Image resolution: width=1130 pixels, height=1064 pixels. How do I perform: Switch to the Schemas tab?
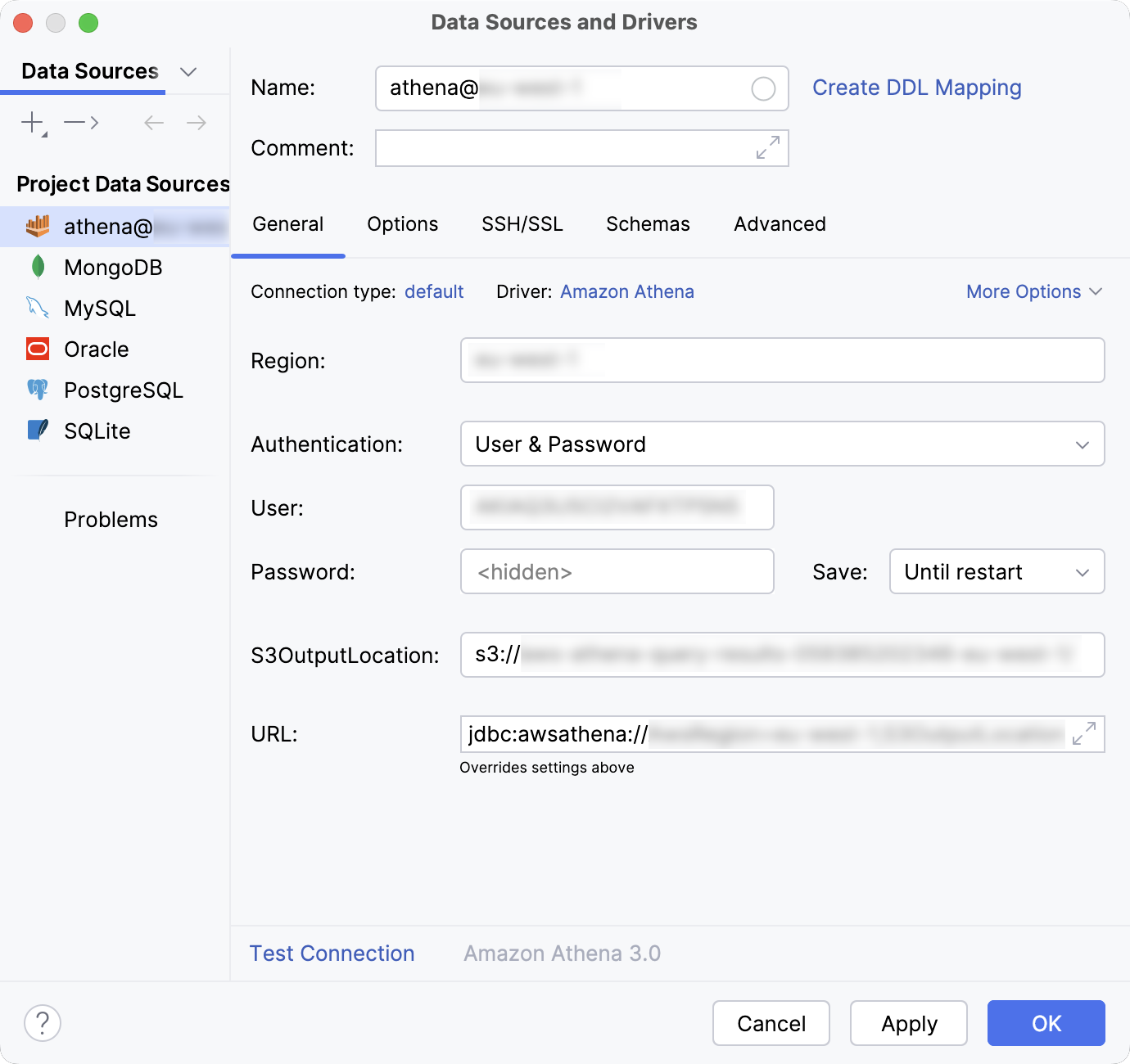[648, 223]
